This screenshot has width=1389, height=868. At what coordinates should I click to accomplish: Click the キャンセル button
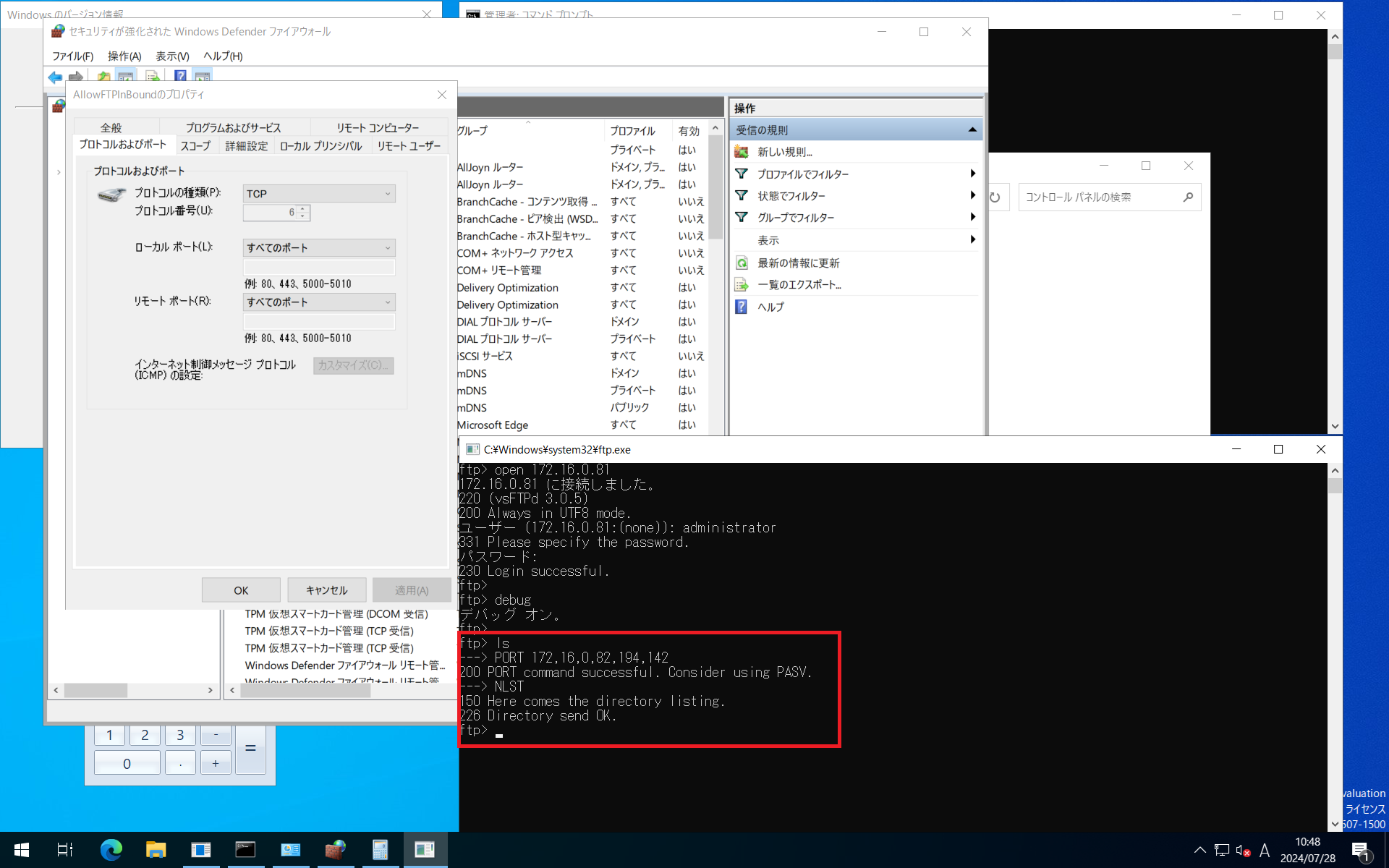pos(326,590)
